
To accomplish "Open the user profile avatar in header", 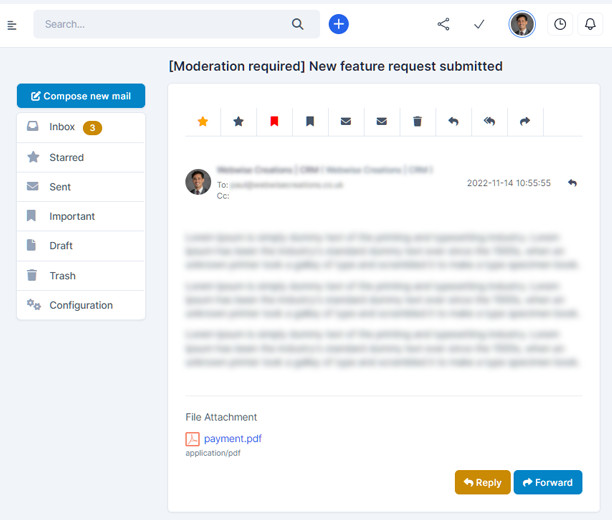I will point(522,24).
